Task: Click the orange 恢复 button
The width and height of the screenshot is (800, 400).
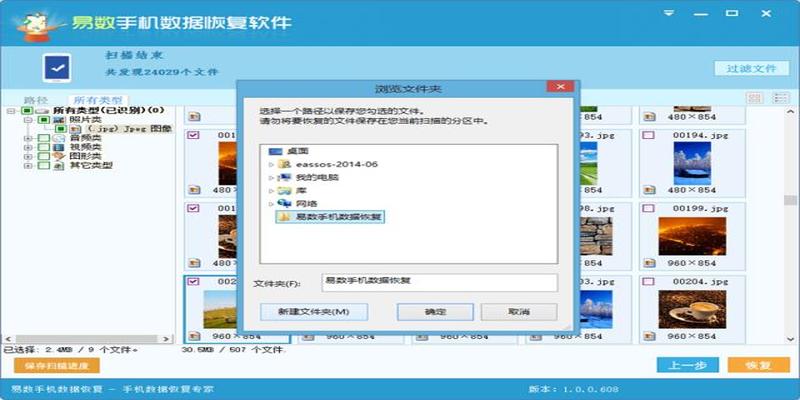Action: point(759,365)
